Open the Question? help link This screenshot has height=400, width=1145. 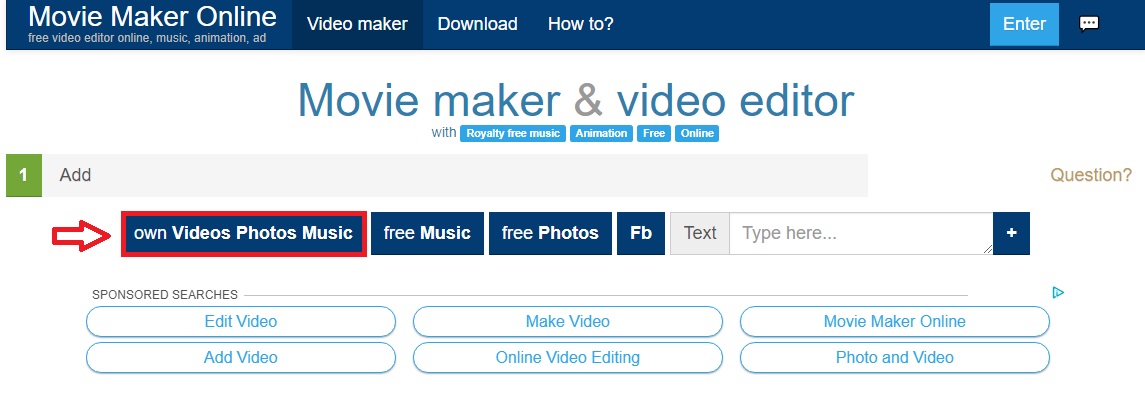pyautogui.click(x=1091, y=175)
